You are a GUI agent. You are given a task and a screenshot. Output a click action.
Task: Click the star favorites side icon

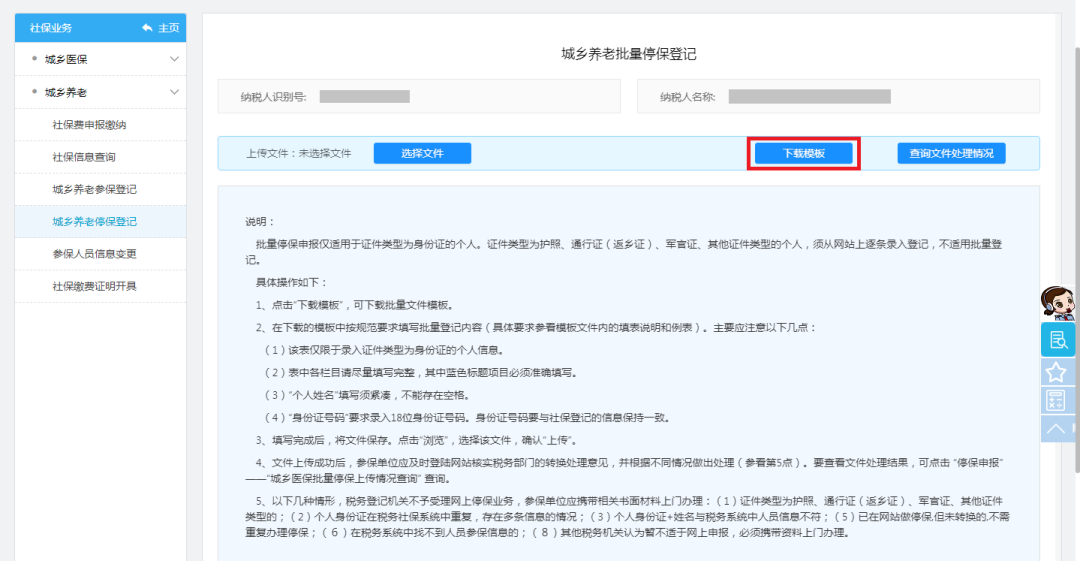coord(1056,372)
